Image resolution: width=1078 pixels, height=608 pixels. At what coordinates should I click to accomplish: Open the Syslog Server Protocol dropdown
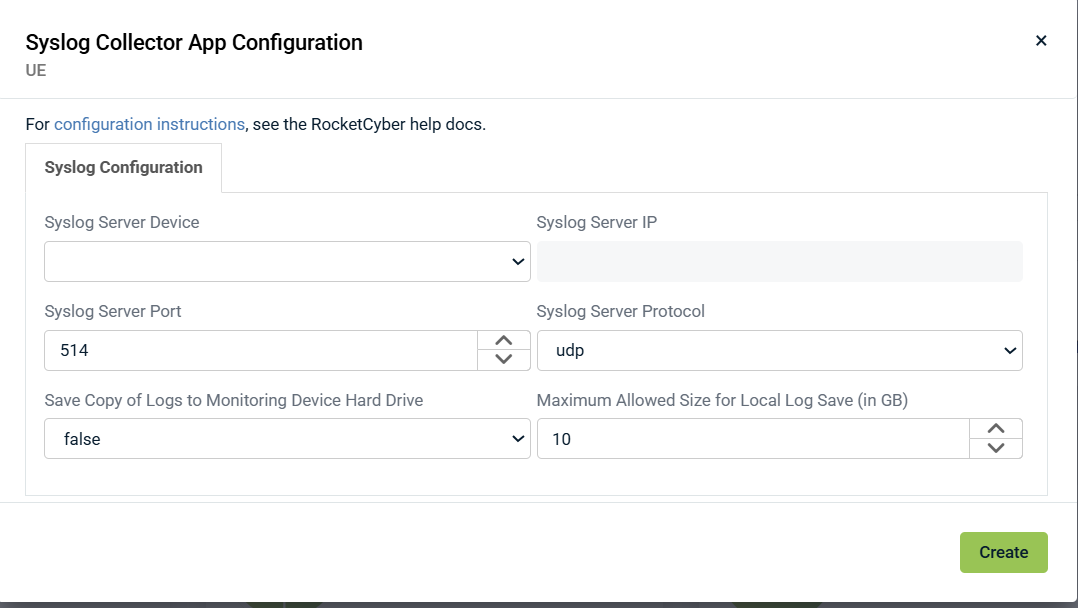[779, 351]
